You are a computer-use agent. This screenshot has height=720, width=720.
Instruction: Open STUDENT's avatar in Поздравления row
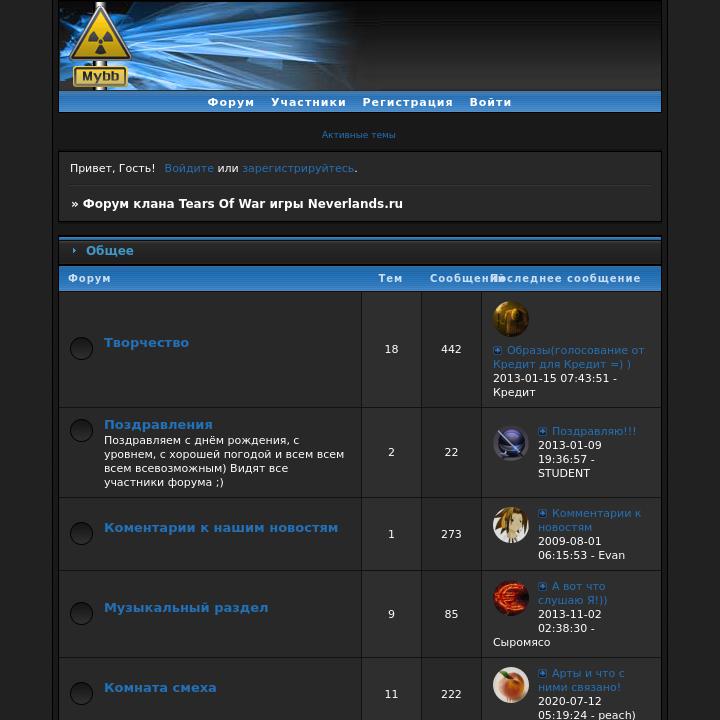(x=511, y=444)
